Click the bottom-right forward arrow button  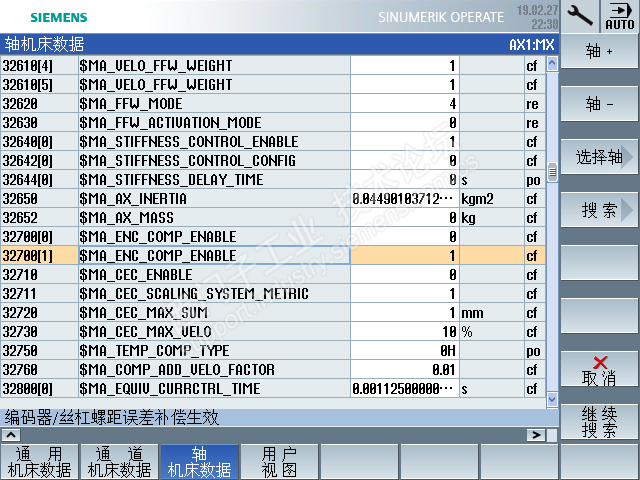click(536, 435)
